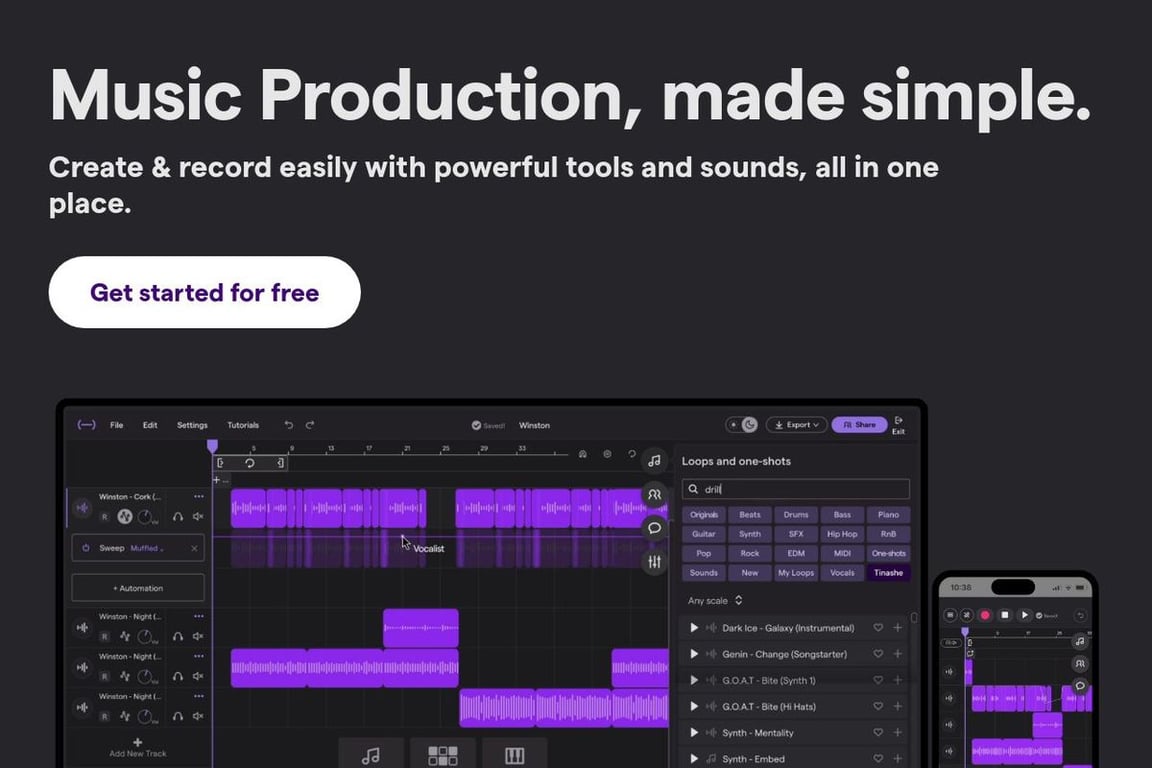The width and height of the screenshot is (1152, 768).
Task: Arm record R on Winston - Cork track
Action: tap(104, 517)
